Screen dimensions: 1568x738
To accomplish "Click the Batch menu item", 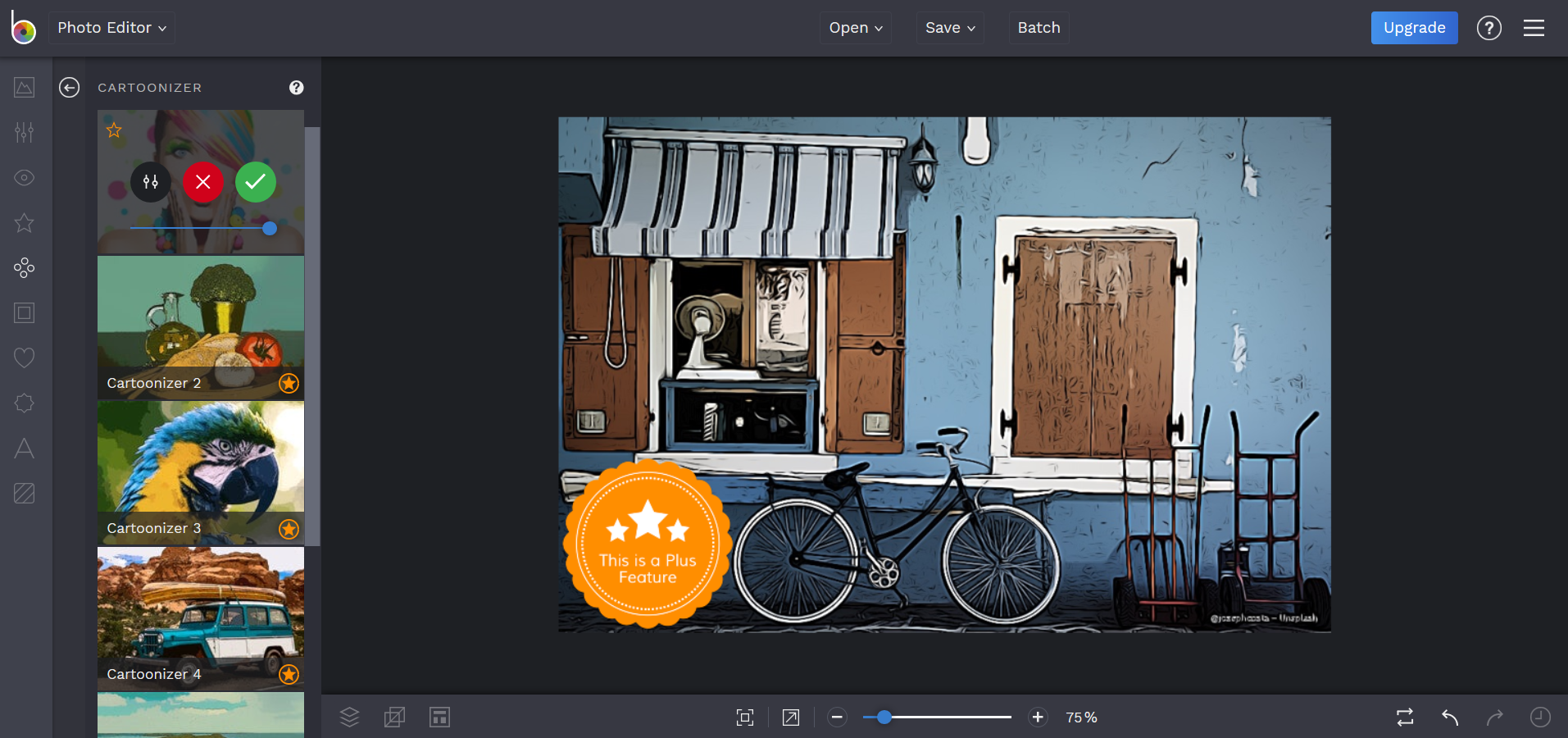I will [x=1039, y=28].
